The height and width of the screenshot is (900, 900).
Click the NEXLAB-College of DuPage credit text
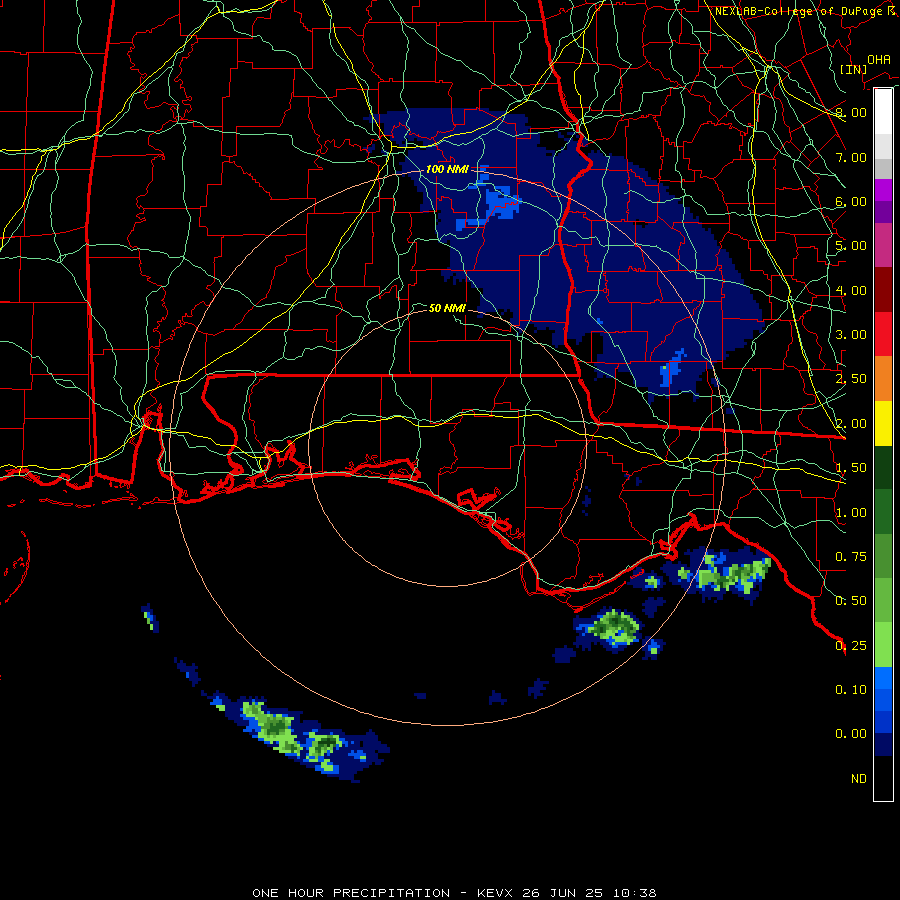coord(805,11)
